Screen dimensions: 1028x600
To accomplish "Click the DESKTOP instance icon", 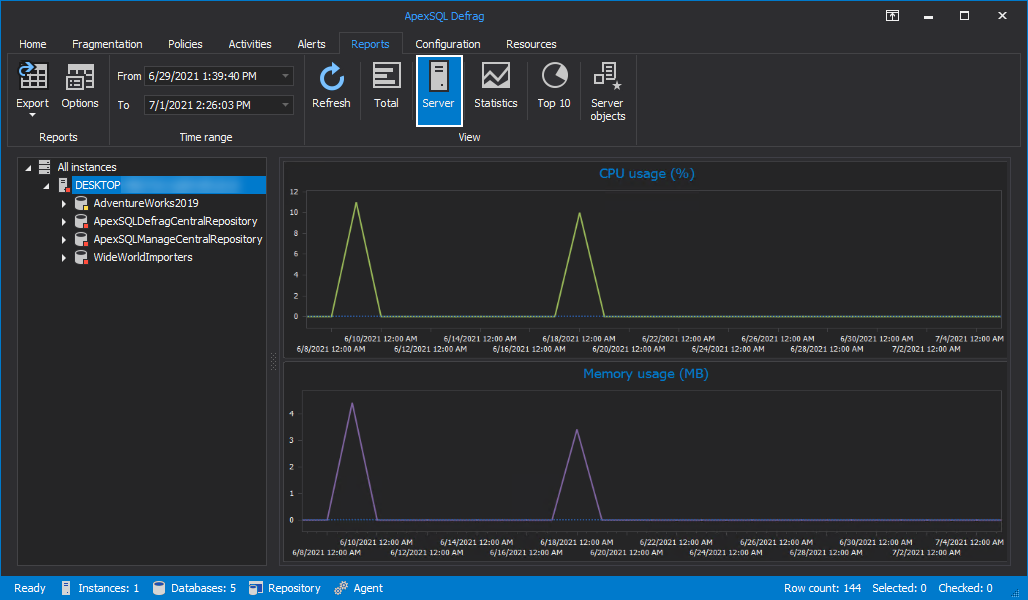I will pyautogui.click(x=64, y=185).
